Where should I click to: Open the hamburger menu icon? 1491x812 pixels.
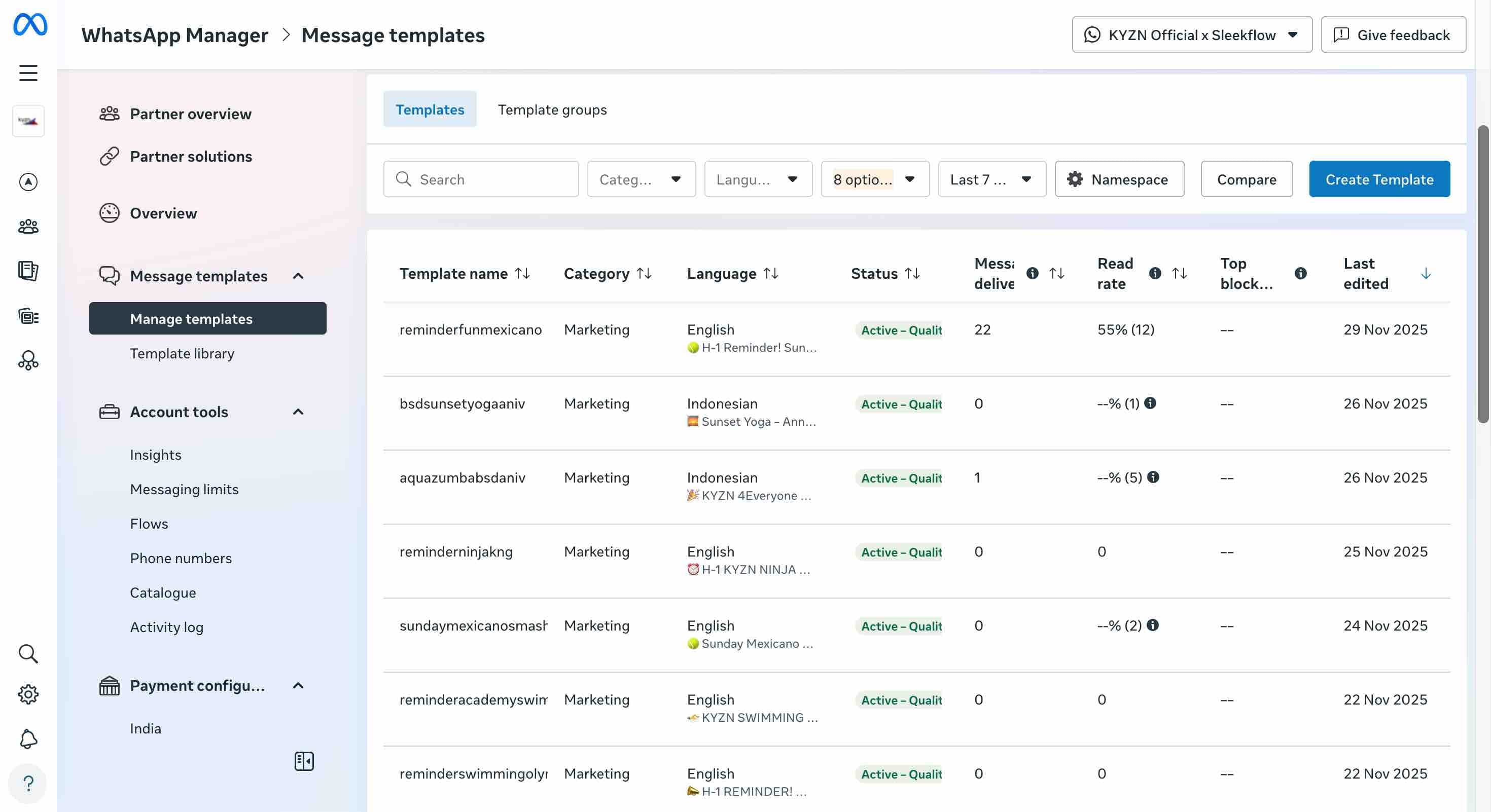pos(28,73)
